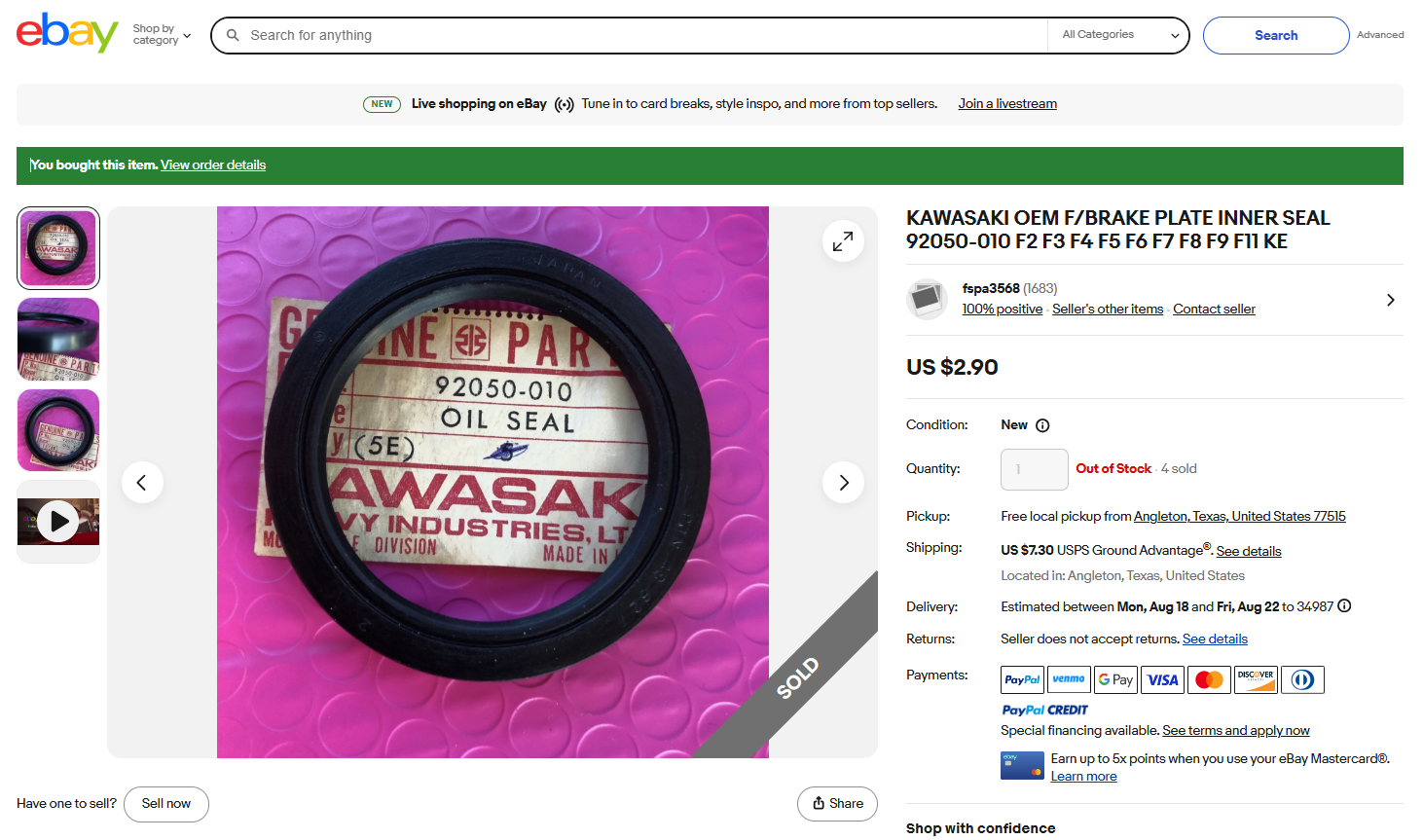Open View order details link
Image resolution: width=1423 pixels, height=840 pixels.
tap(213, 165)
